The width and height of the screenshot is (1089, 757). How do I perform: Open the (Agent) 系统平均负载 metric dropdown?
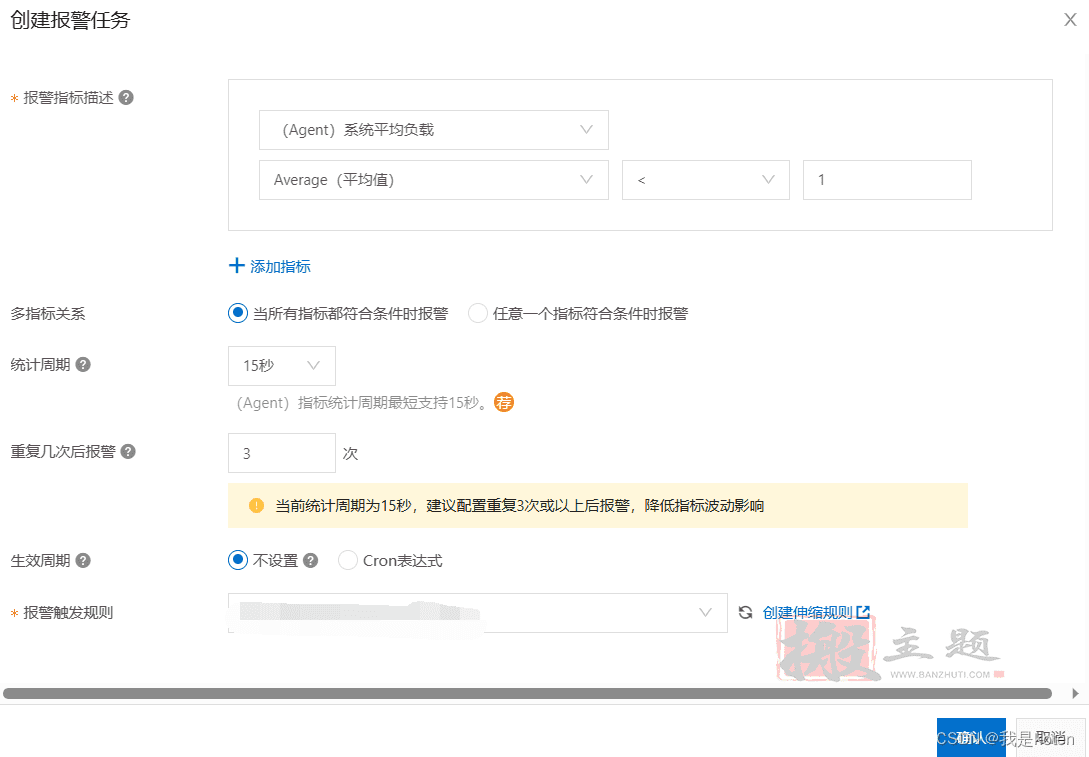tap(433, 130)
